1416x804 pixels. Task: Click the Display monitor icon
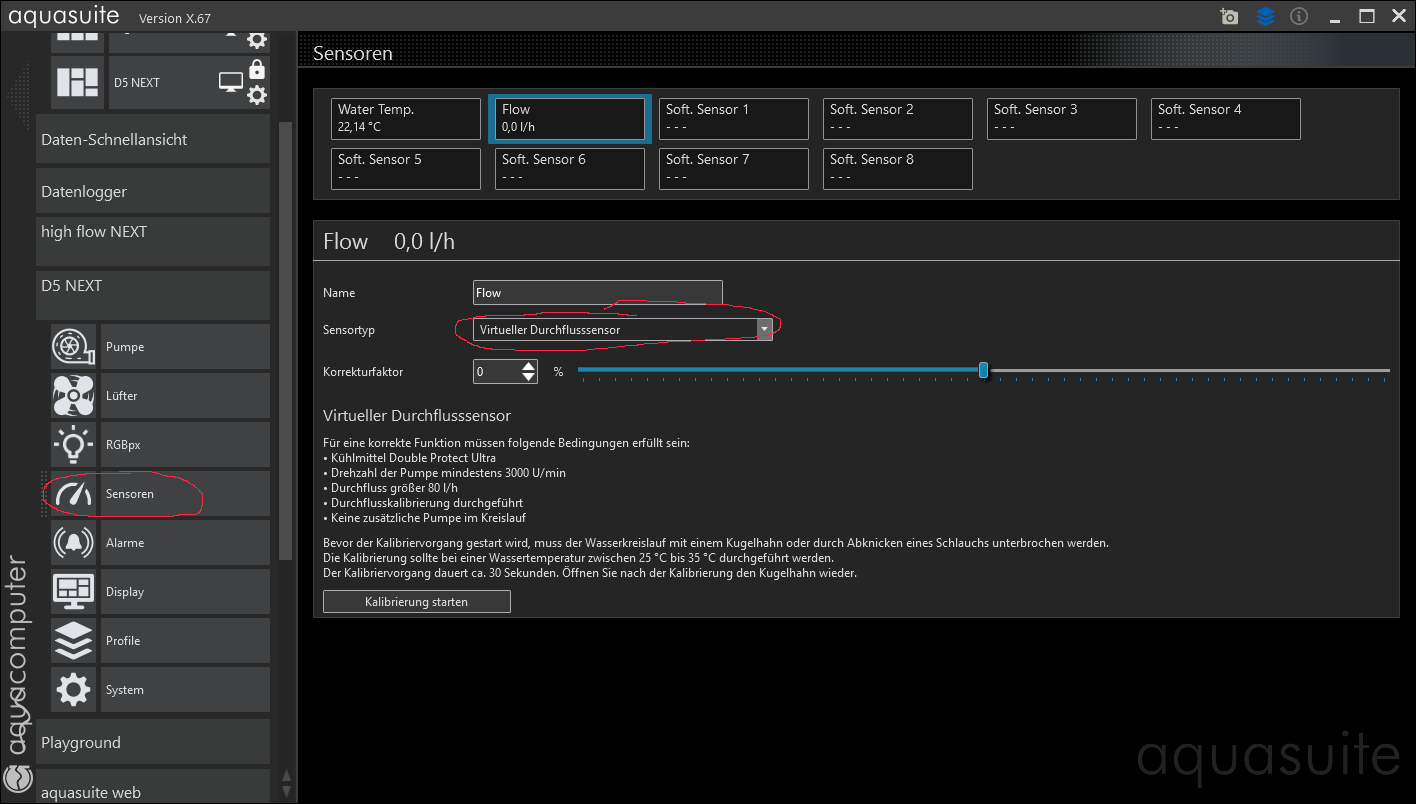click(x=74, y=591)
